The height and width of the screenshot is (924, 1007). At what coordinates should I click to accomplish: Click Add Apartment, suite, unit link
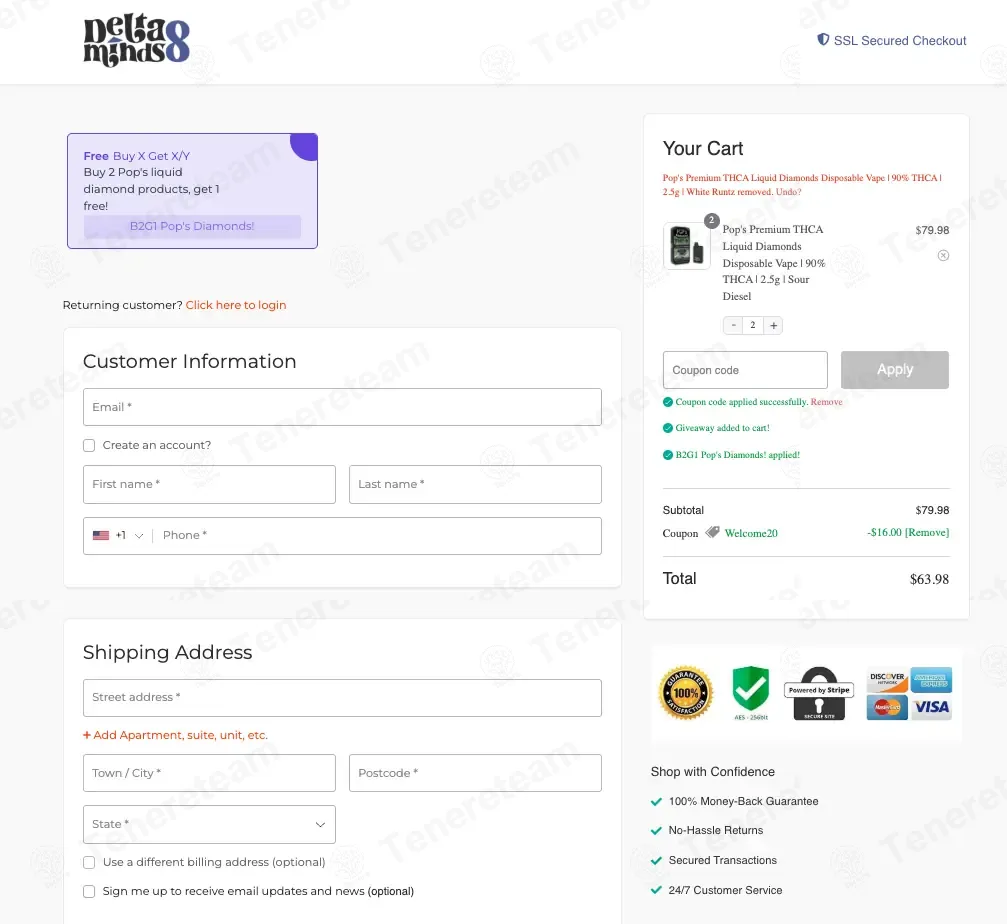tap(175, 735)
